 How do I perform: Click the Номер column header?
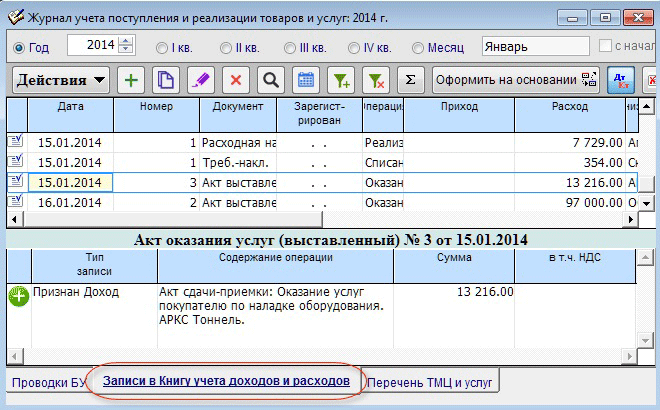[156, 114]
